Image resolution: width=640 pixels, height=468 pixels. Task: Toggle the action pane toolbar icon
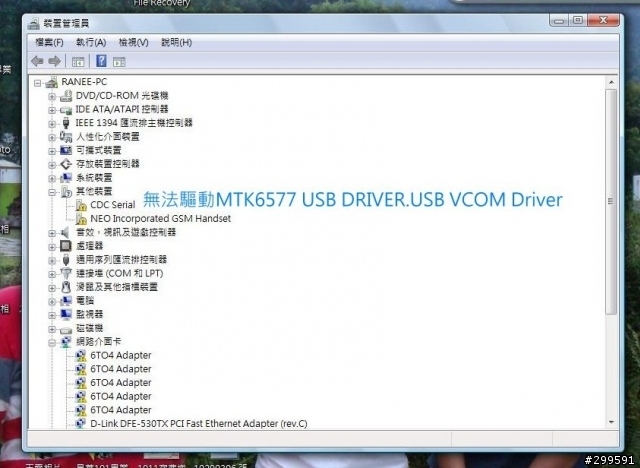click(119, 62)
